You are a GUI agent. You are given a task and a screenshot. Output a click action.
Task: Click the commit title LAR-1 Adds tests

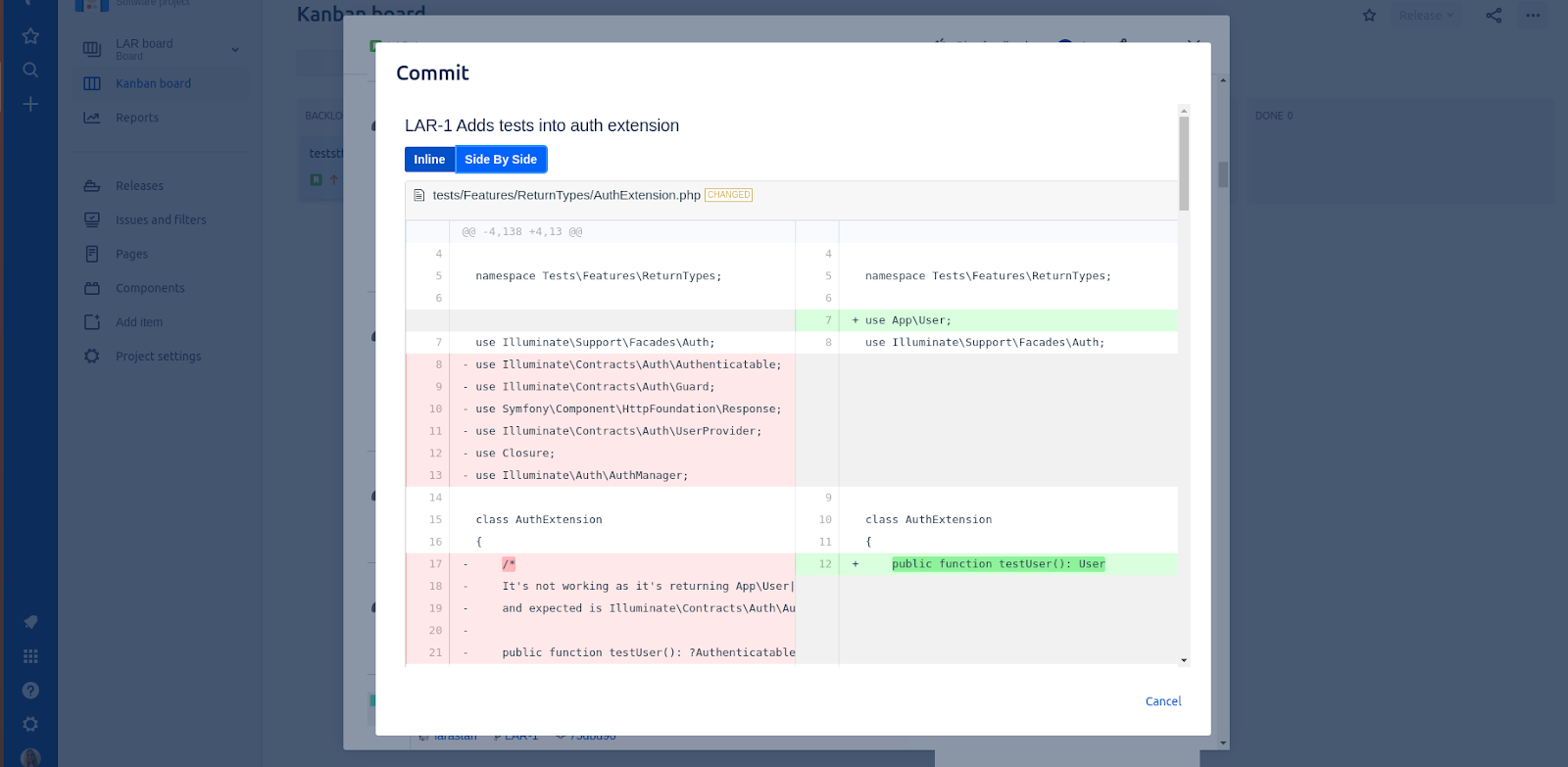pyautogui.click(x=542, y=125)
